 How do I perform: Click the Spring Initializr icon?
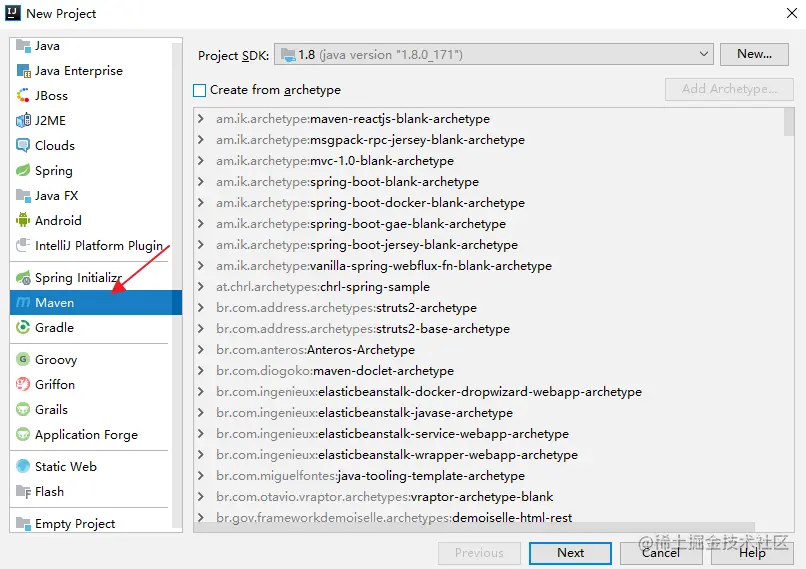[23, 278]
